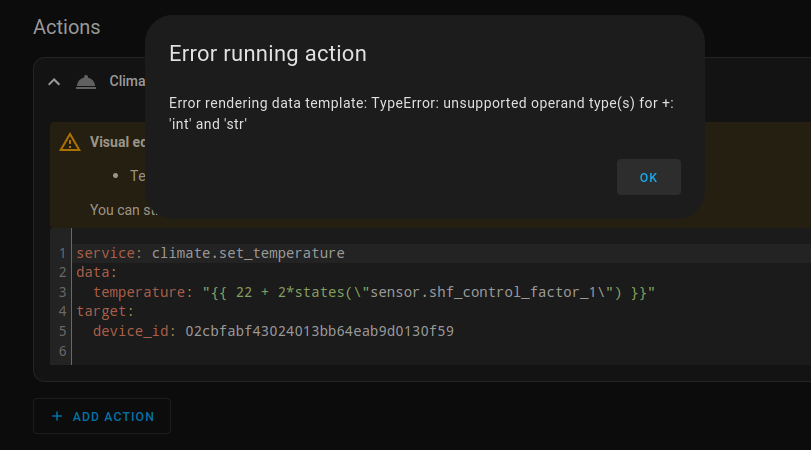Click the 'Error running action' dialog title
811x450 pixels.
(x=267, y=54)
